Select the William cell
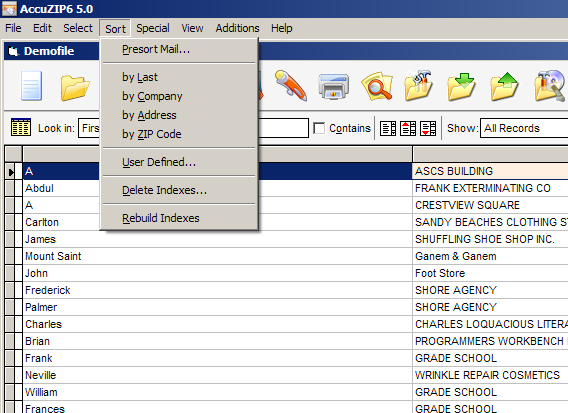 [x=217, y=392]
